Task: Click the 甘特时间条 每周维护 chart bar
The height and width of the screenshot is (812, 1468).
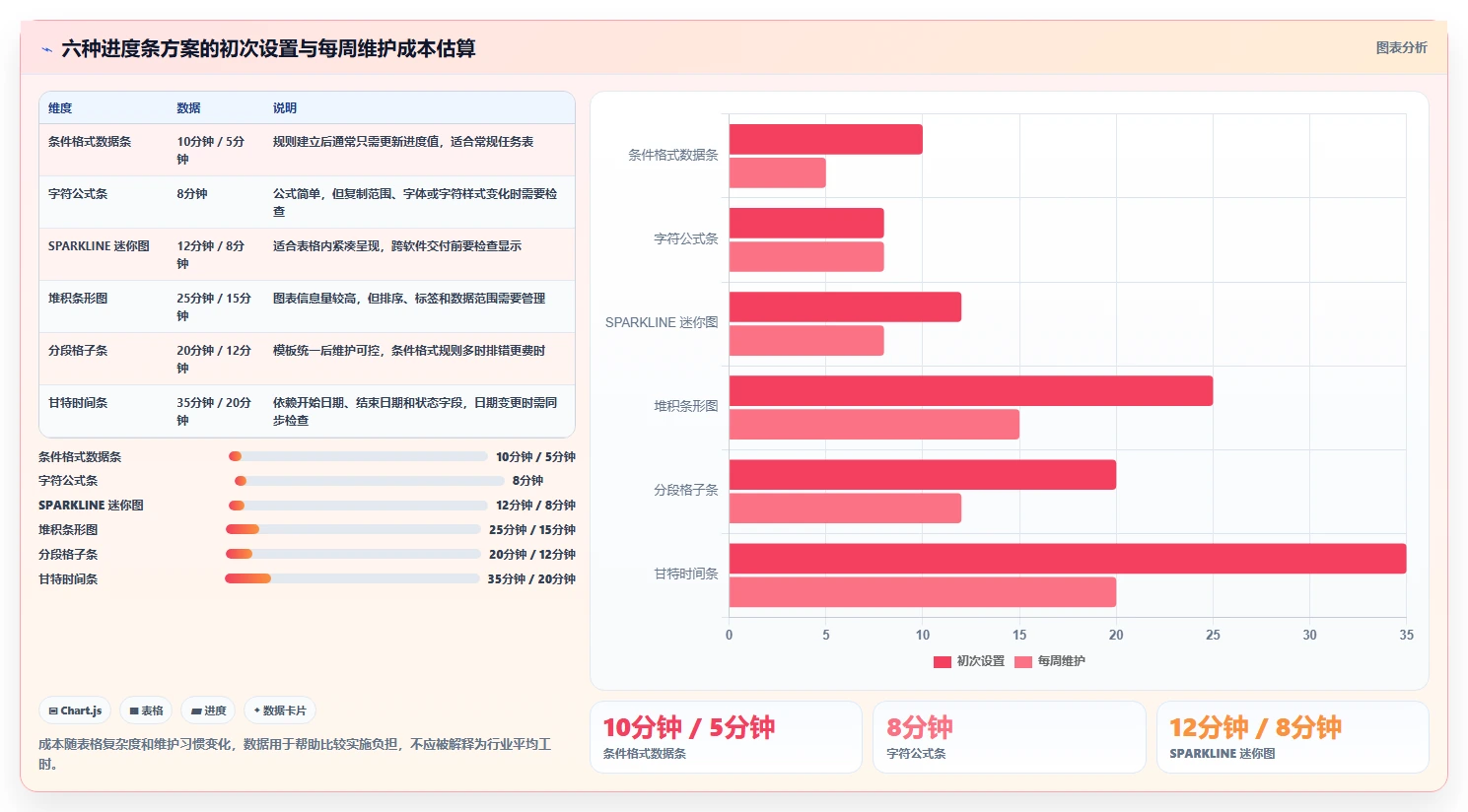Action: [923, 591]
